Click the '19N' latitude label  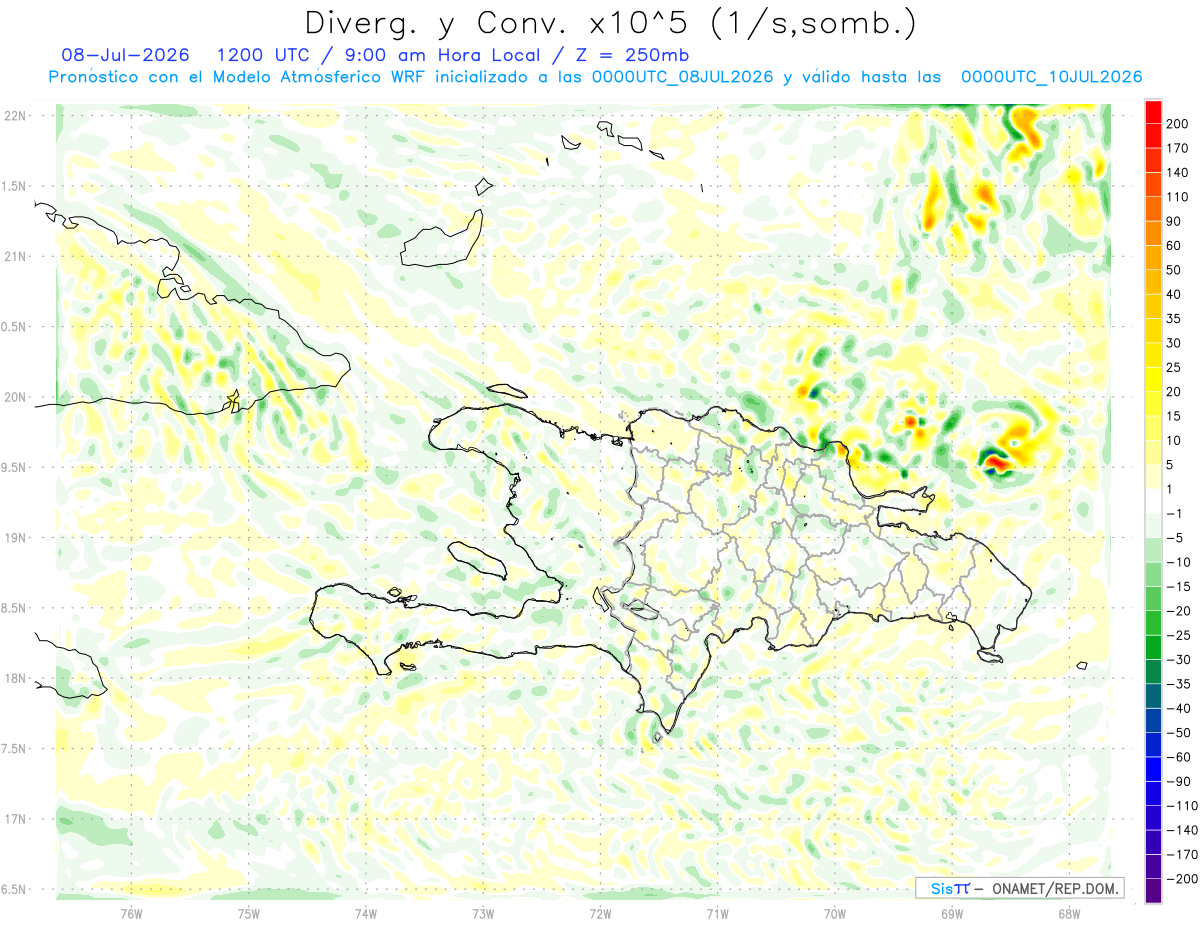15,537
